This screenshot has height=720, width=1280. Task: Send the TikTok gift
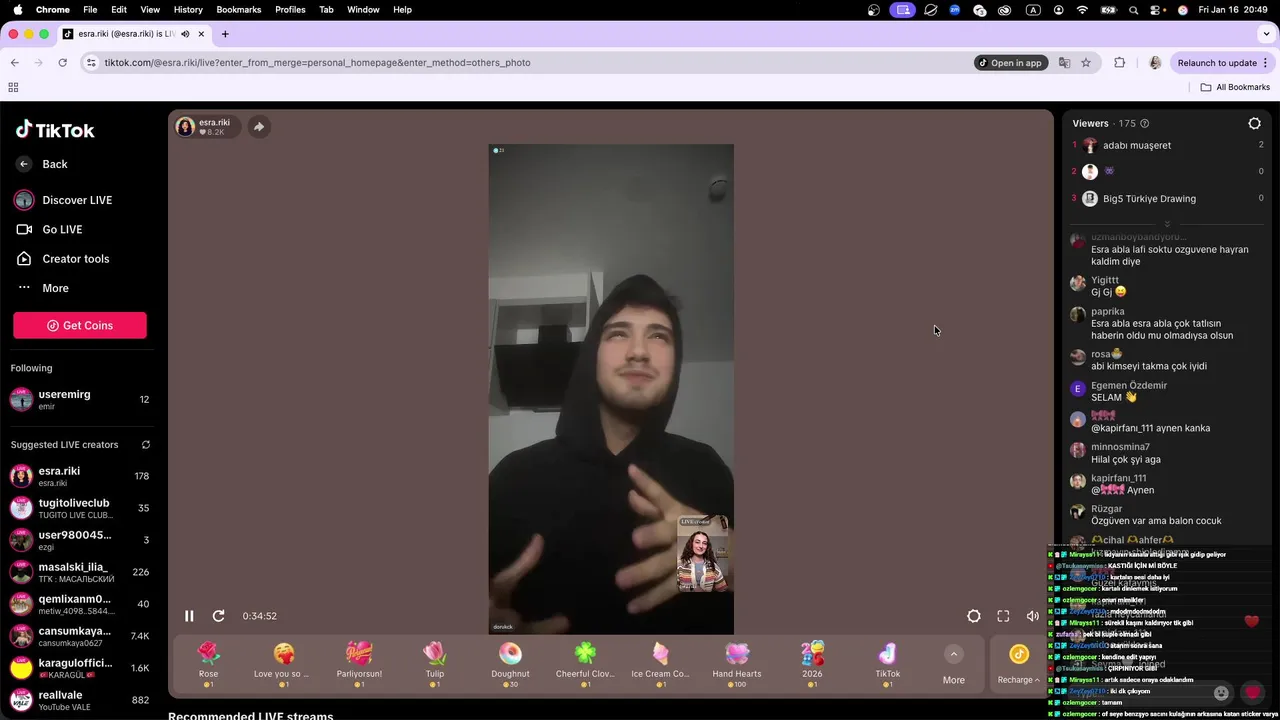888,663
